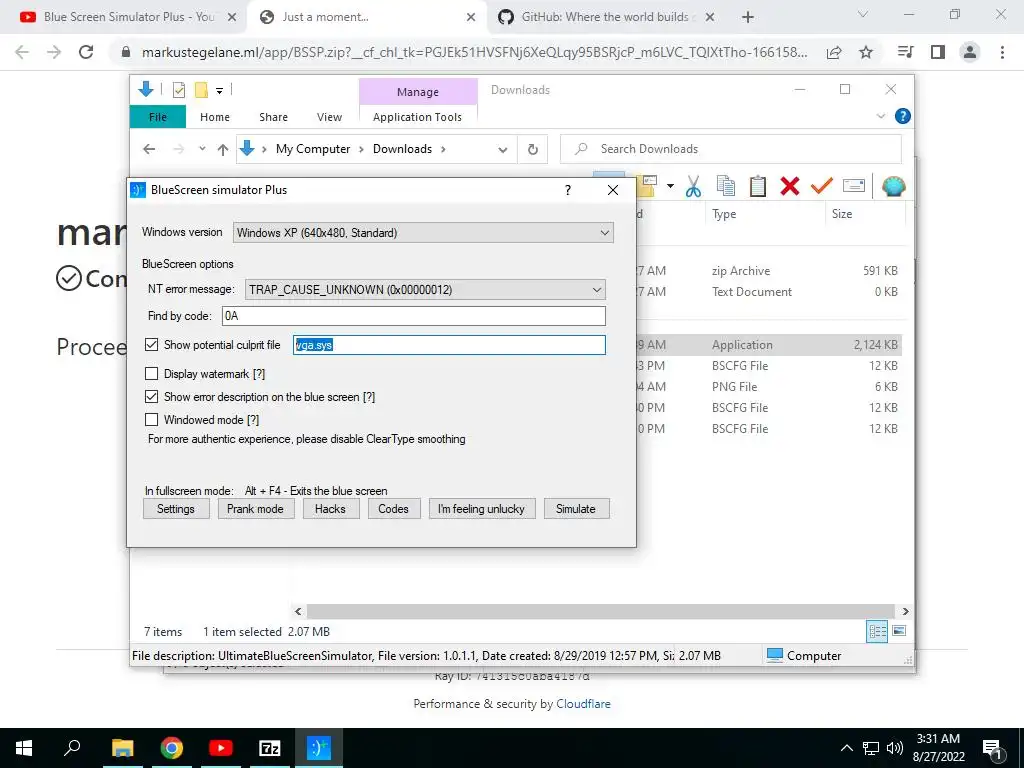Reload the Chrome page

tap(86, 52)
